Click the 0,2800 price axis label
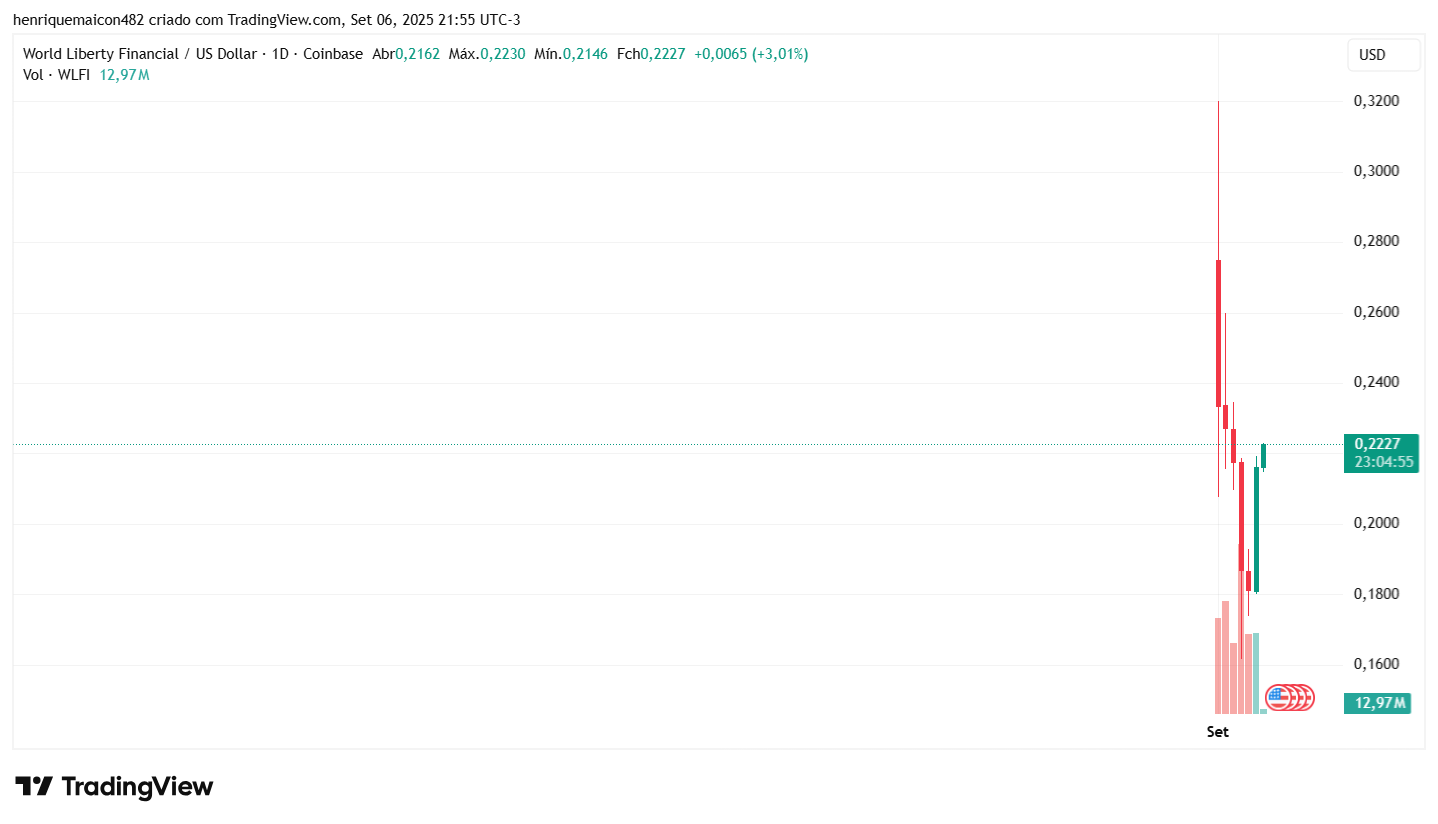This screenshot has height=824, width=1438. [1377, 241]
